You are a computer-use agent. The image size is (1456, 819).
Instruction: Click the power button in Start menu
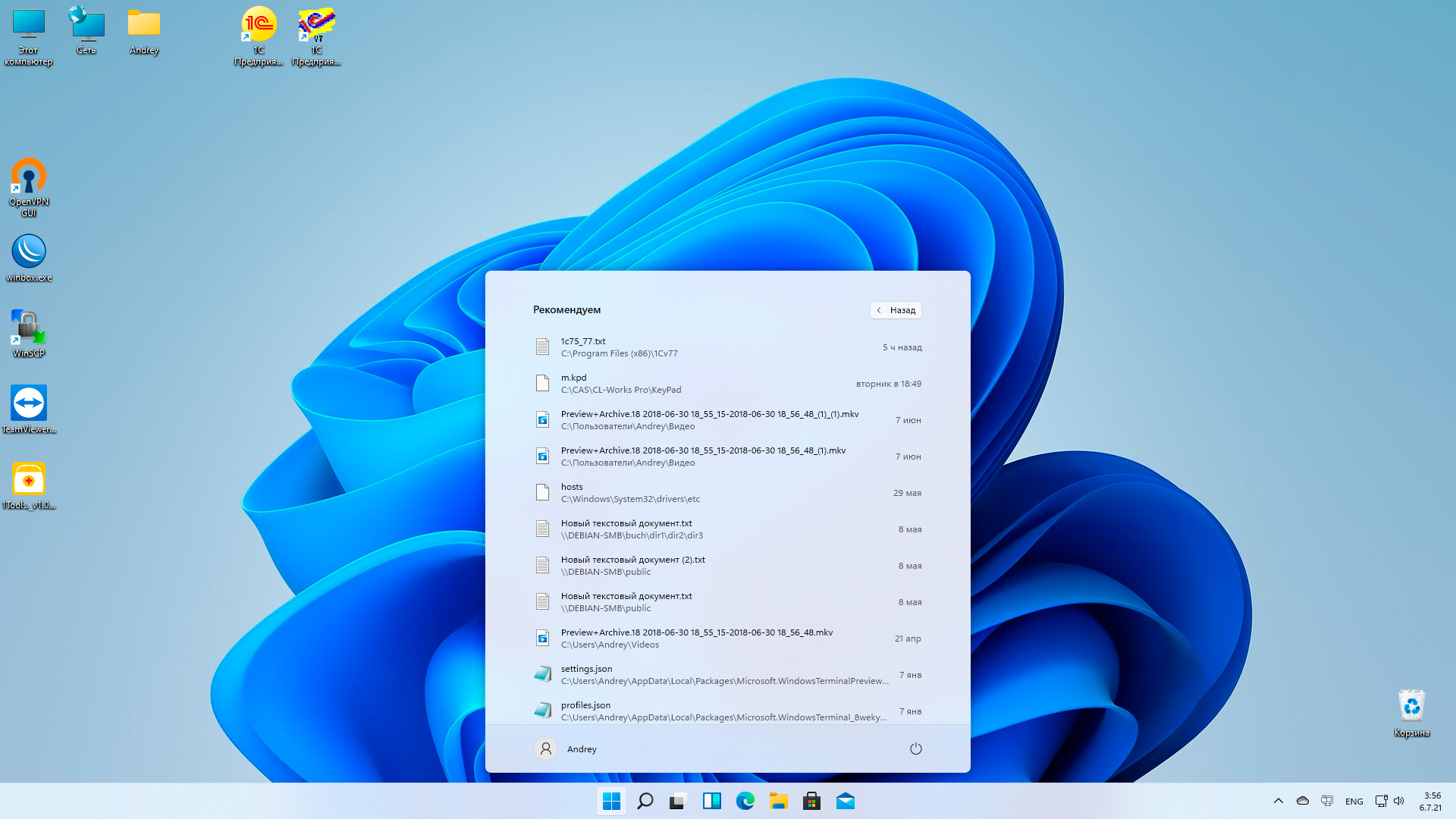point(915,748)
